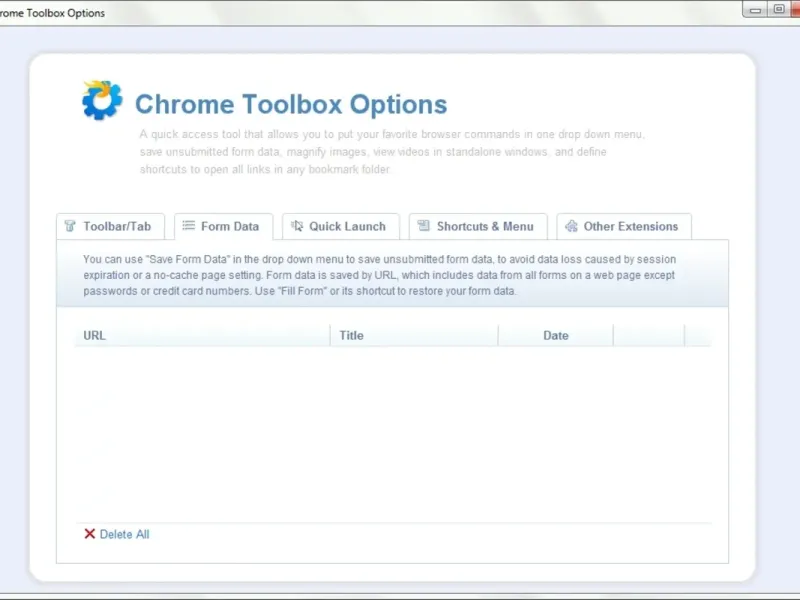This screenshot has height=600, width=800.
Task: Click the Delete All link
Action: point(124,534)
